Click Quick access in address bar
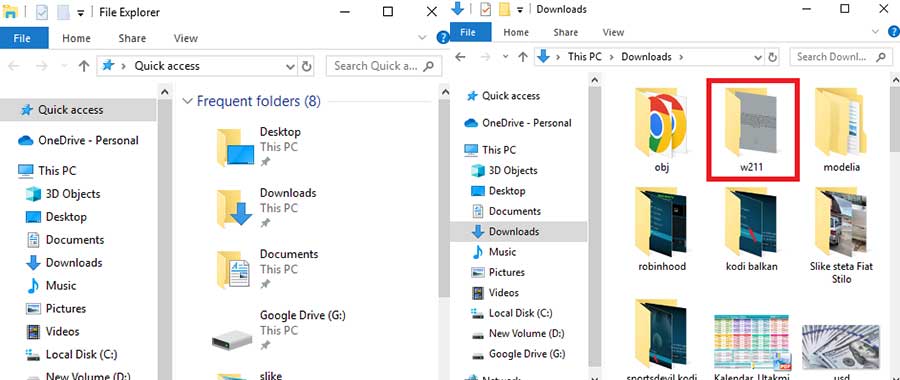900x380 pixels. pos(167,66)
